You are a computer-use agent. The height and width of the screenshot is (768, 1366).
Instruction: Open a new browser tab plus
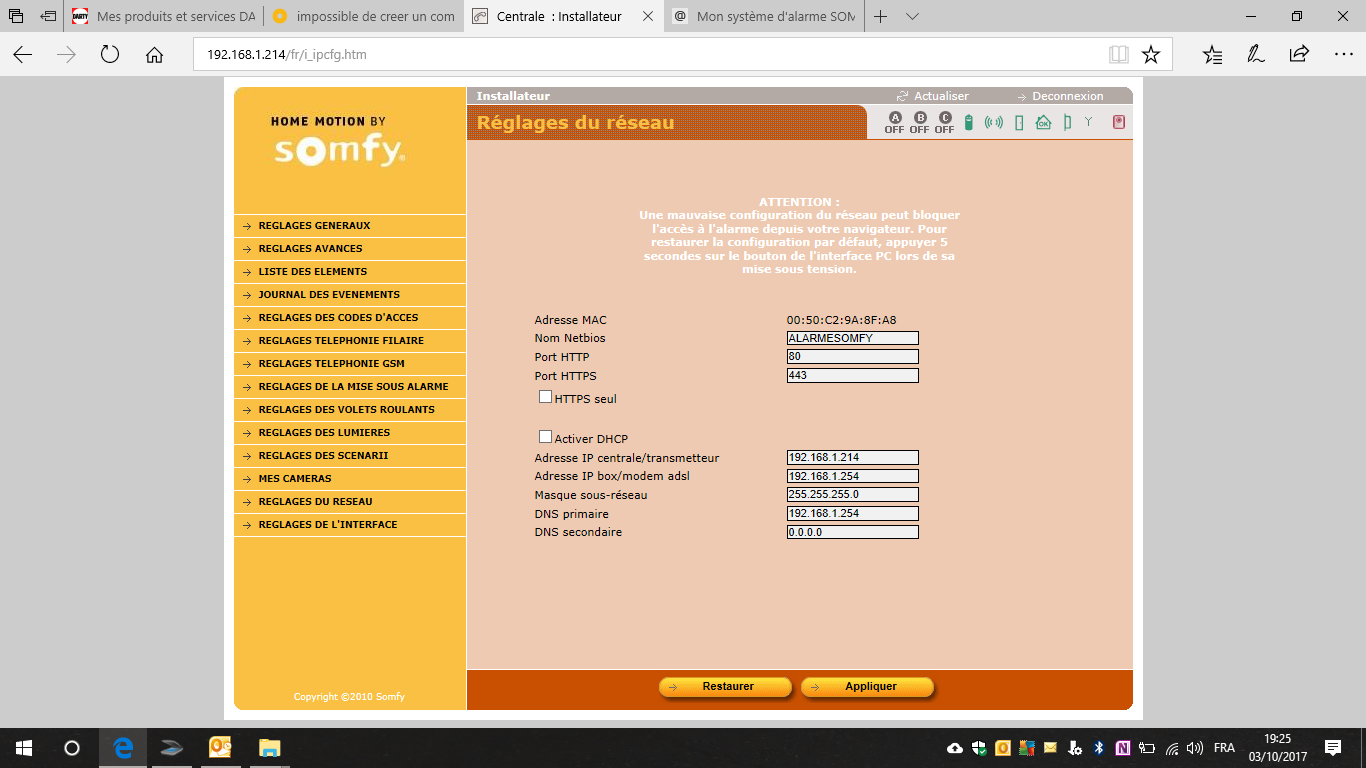point(881,17)
